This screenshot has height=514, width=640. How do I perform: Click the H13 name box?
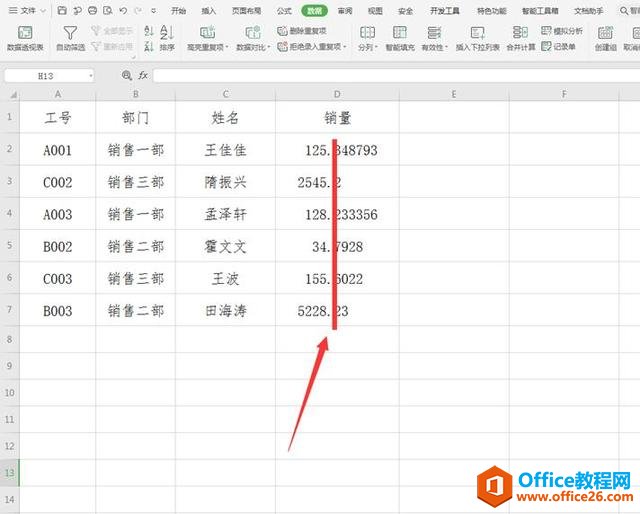(46, 76)
